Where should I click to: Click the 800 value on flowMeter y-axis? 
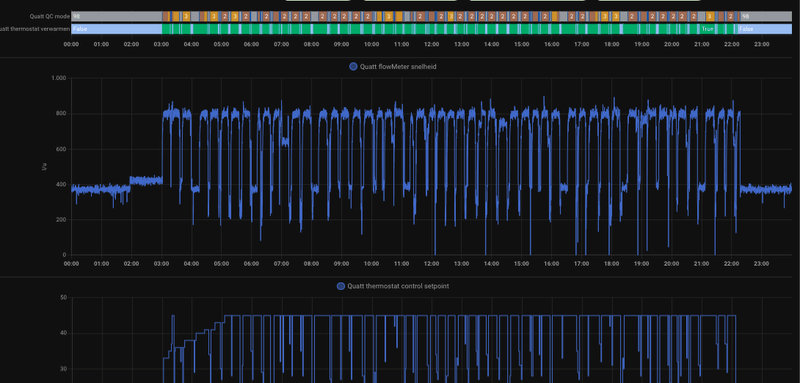click(62, 114)
